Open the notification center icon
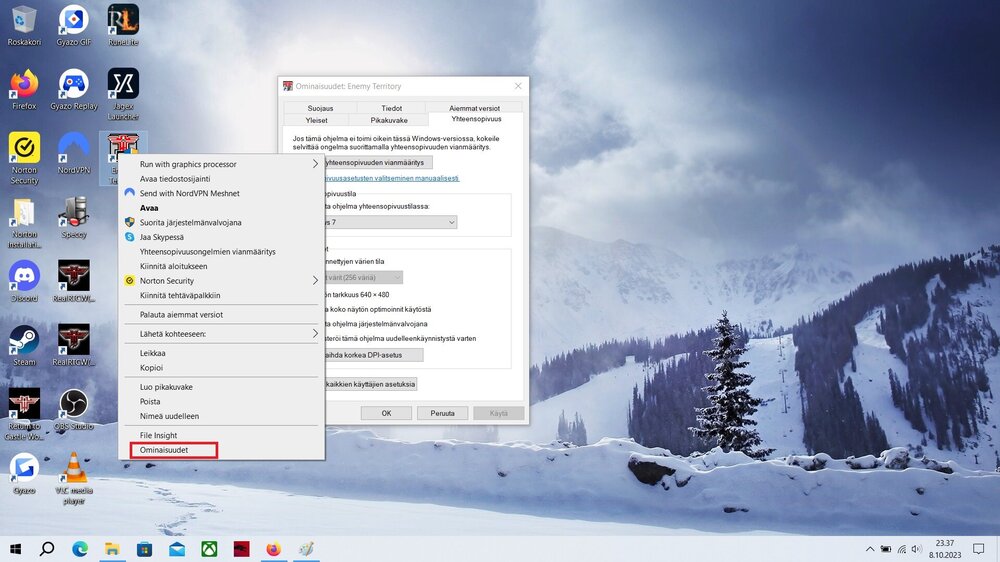Viewport: 1000px width, 562px height. [x=978, y=549]
